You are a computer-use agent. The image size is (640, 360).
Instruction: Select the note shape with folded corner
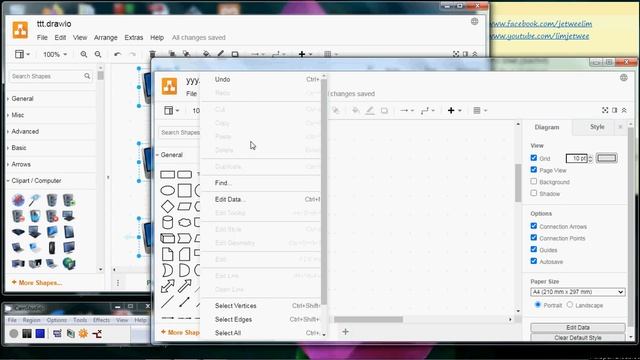[167, 254]
